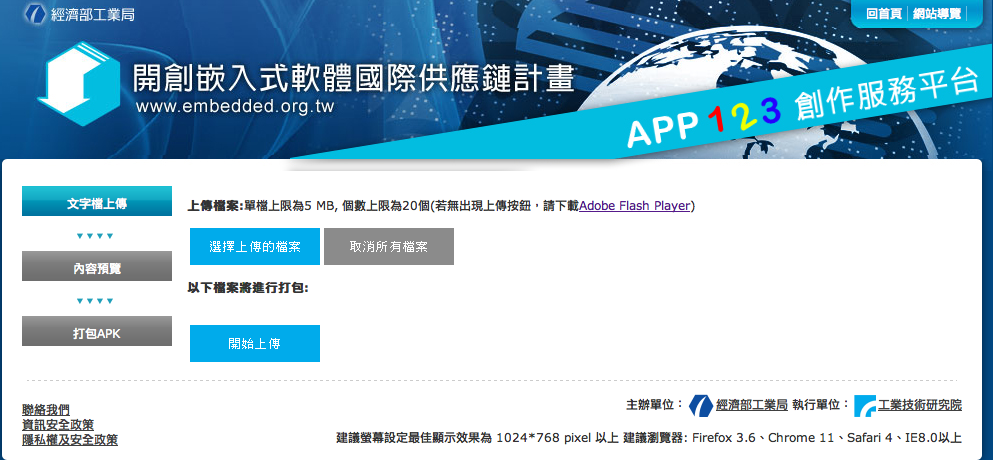Click 開始上傳 button
The width and height of the screenshot is (993, 460).
255,343
